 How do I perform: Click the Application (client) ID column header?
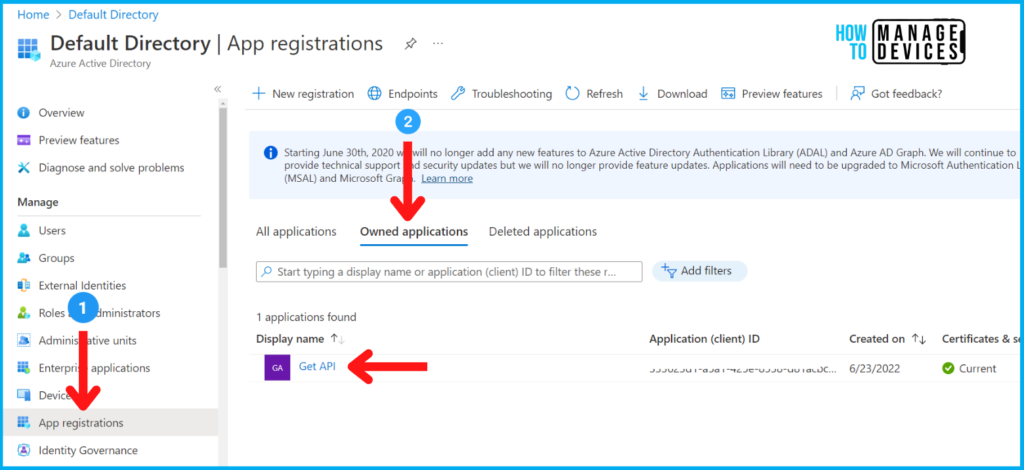704,339
